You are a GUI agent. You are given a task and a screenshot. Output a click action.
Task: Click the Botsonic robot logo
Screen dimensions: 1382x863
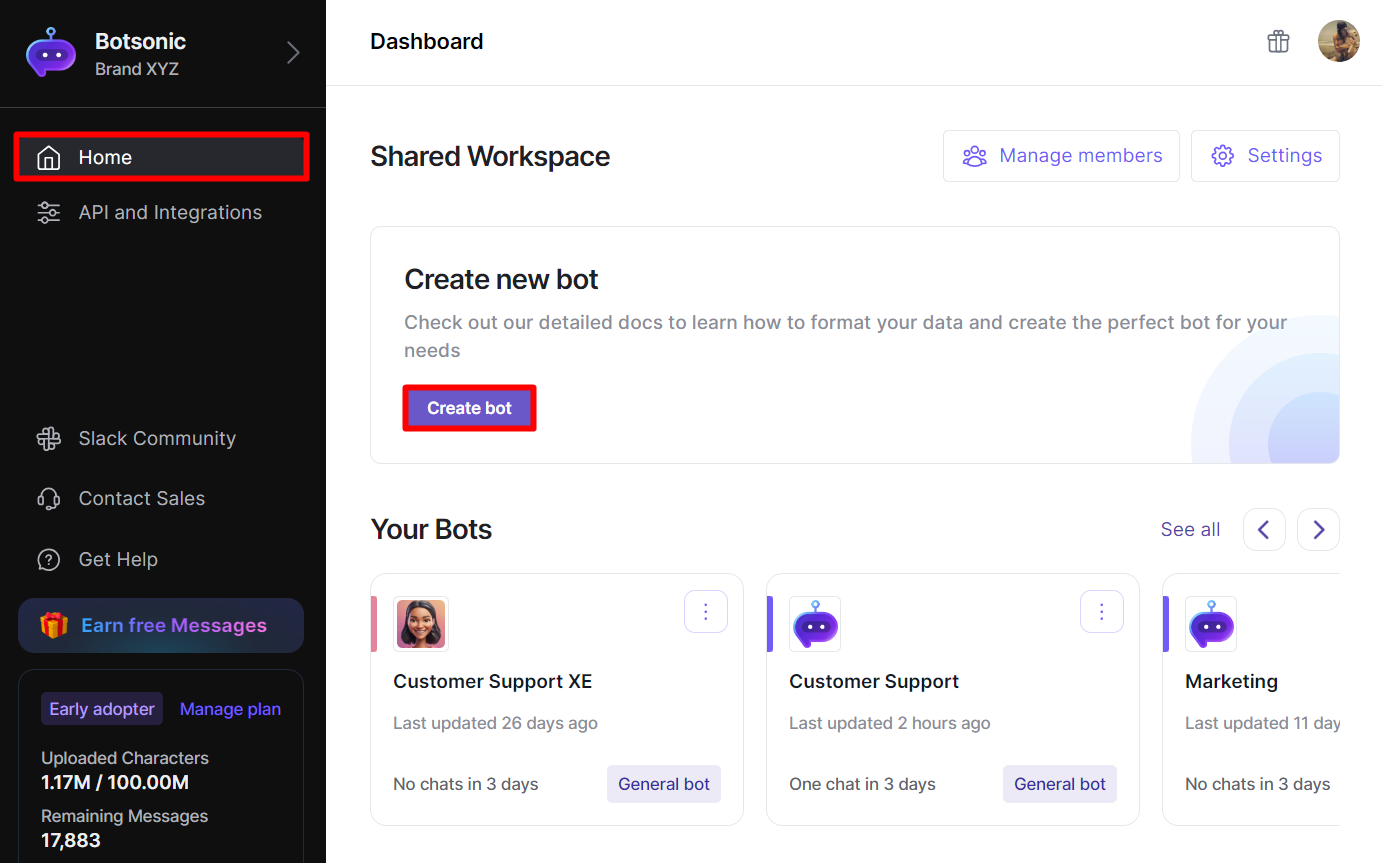50,53
